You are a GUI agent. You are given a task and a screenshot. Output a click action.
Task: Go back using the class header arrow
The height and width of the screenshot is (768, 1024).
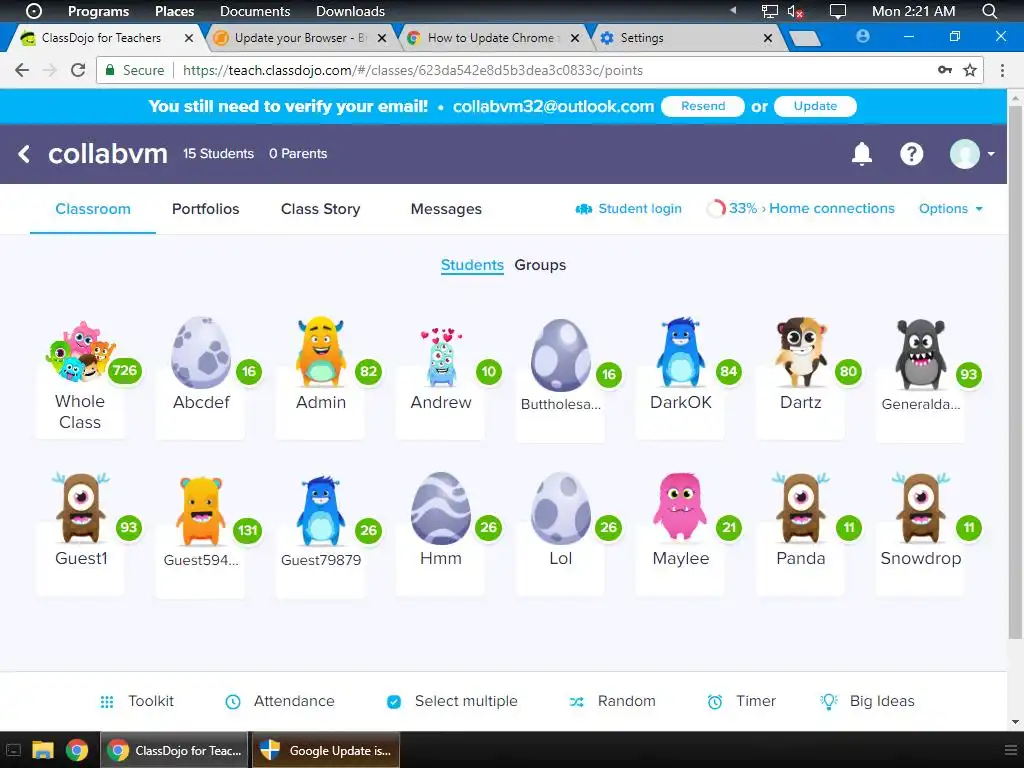[24, 154]
